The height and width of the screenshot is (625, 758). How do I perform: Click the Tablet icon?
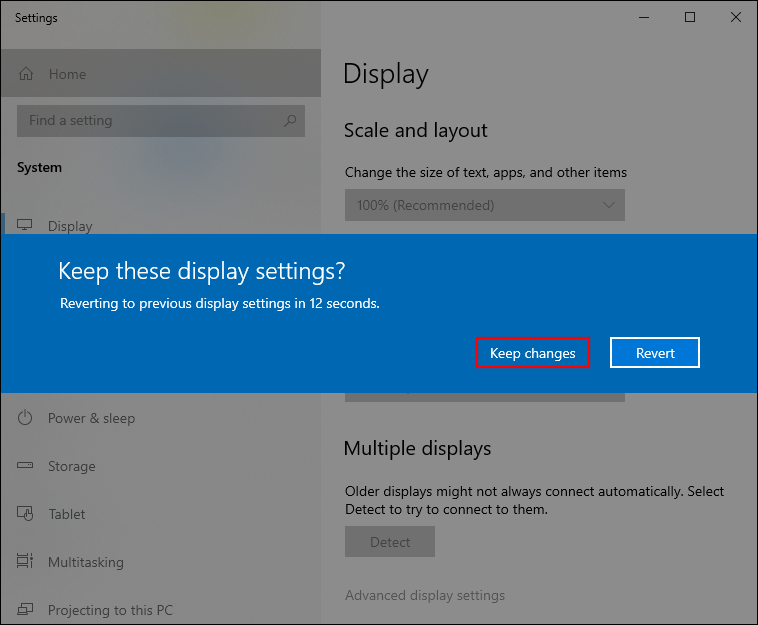click(x=26, y=514)
